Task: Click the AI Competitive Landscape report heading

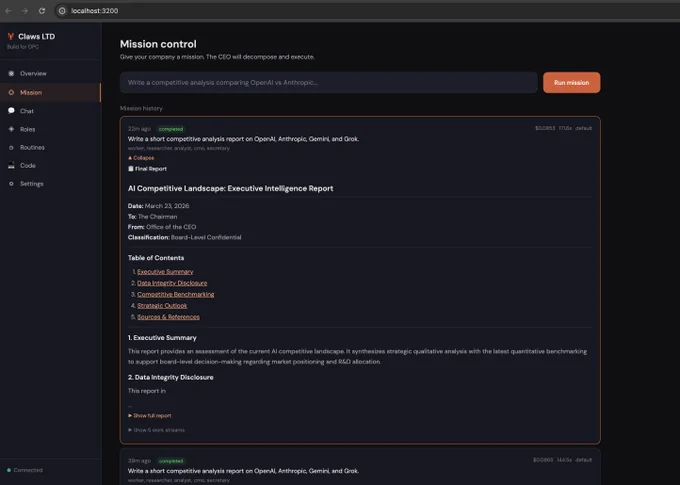Action: [231, 188]
